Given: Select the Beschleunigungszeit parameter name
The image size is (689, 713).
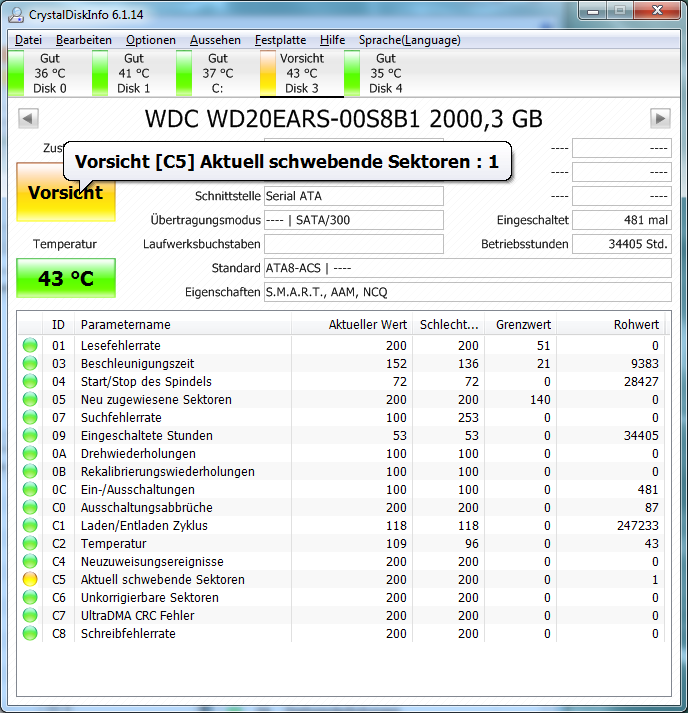Looking at the screenshot, I should pyautogui.click(x=137, y=363).
